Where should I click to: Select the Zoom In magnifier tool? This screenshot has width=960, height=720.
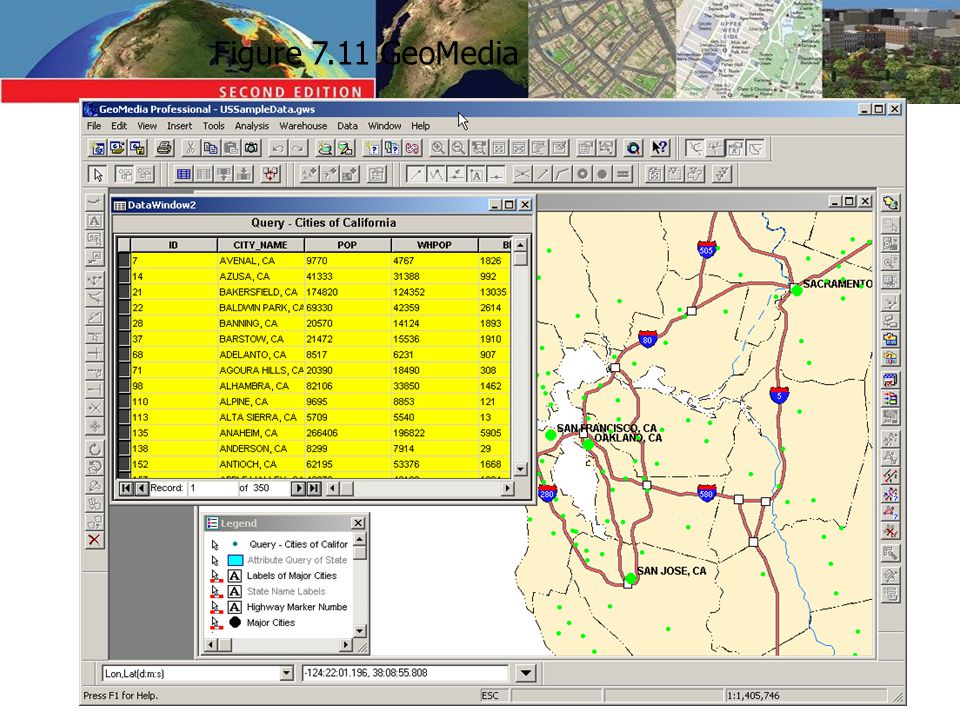(x=438, y=148)
